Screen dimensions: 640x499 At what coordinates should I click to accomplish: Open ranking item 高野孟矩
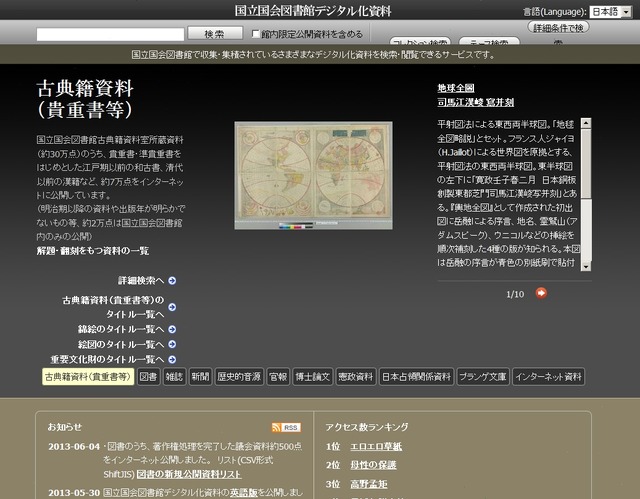369,484
